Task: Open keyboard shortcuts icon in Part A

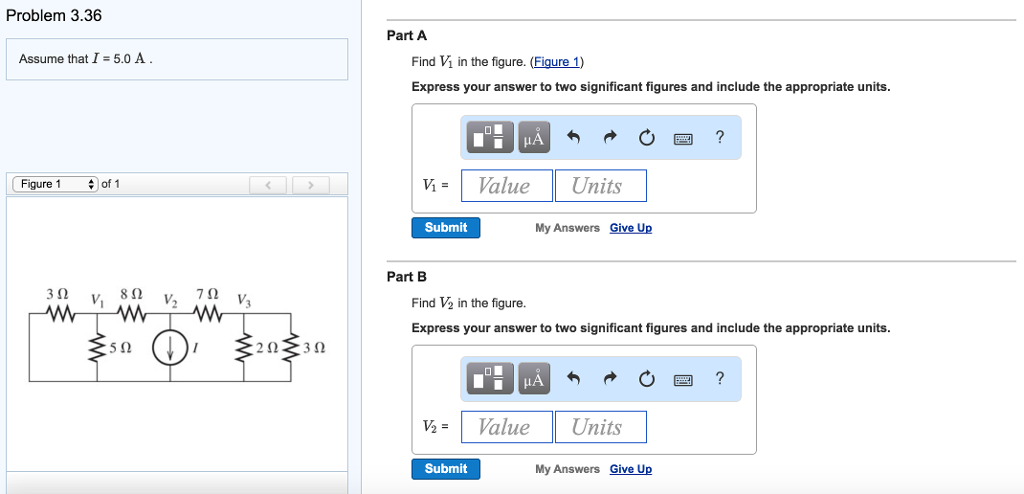Action: click(684, 139)
